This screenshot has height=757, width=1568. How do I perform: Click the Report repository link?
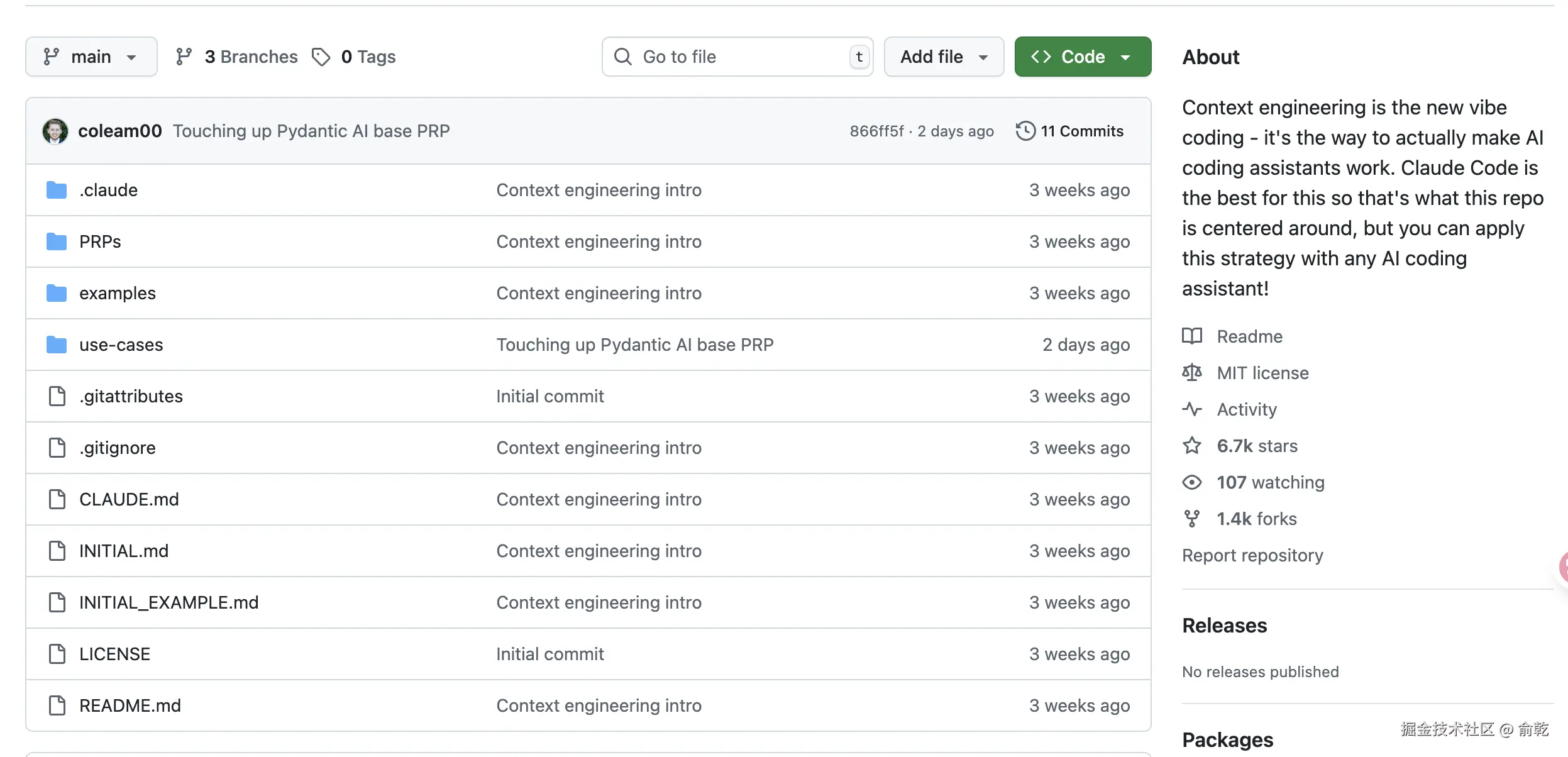[x=1252, y=555]
